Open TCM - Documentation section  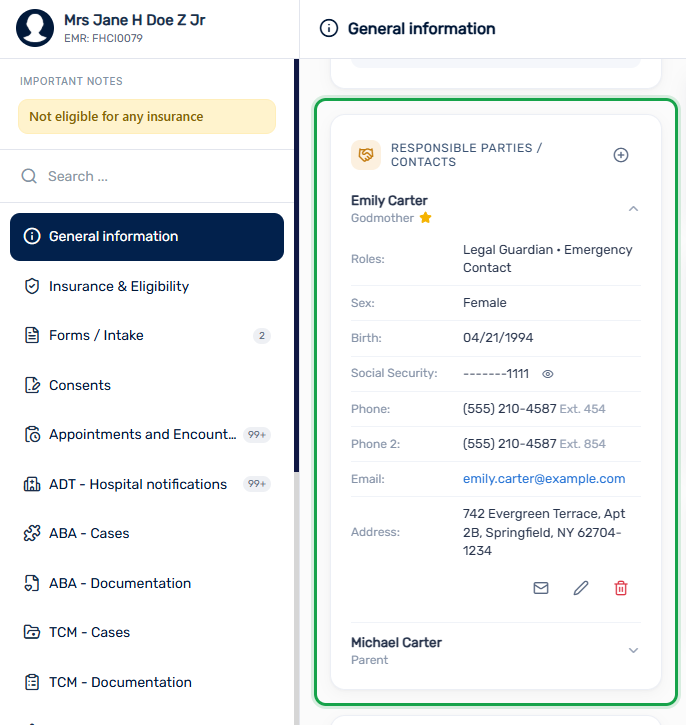(x=147, y=682)
